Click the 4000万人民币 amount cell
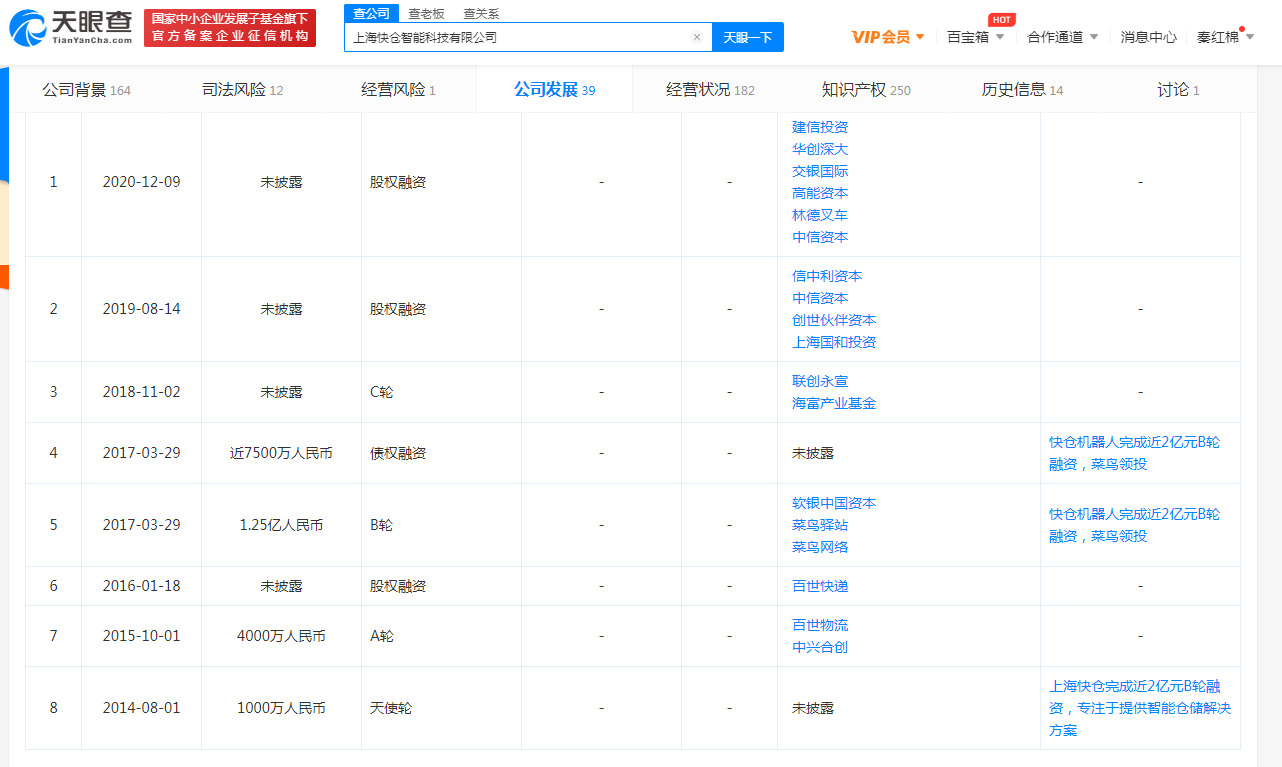1282x767 pixels. 281,636
